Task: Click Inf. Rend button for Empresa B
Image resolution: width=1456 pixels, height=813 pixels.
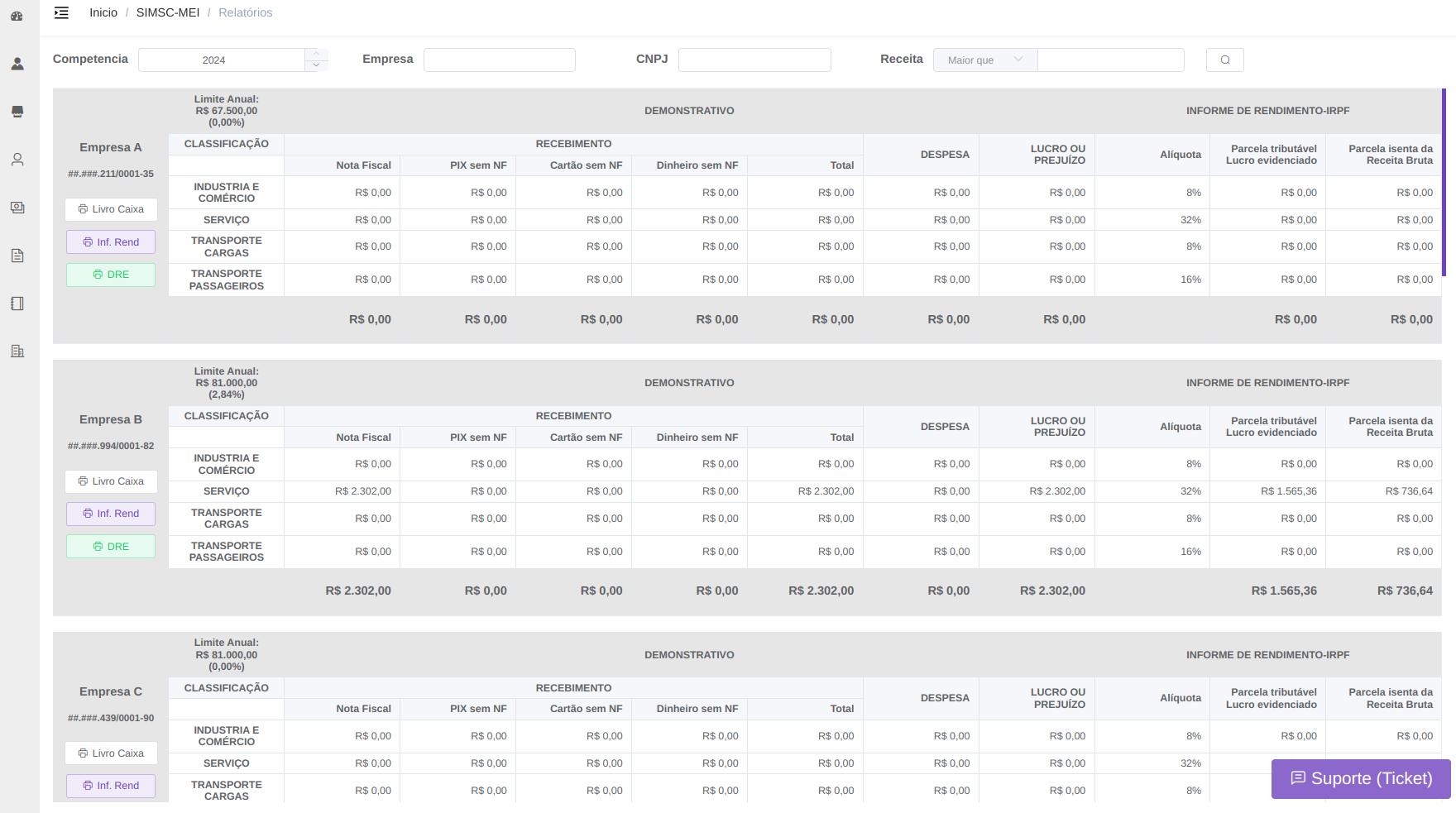Action: pos(111,514)
